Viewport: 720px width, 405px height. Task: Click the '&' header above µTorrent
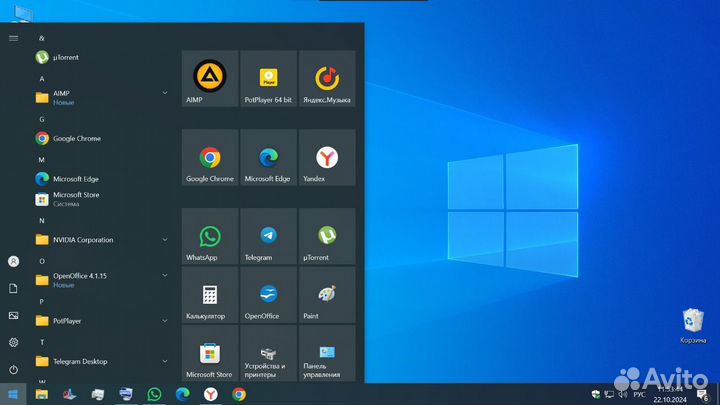point(42,38)
